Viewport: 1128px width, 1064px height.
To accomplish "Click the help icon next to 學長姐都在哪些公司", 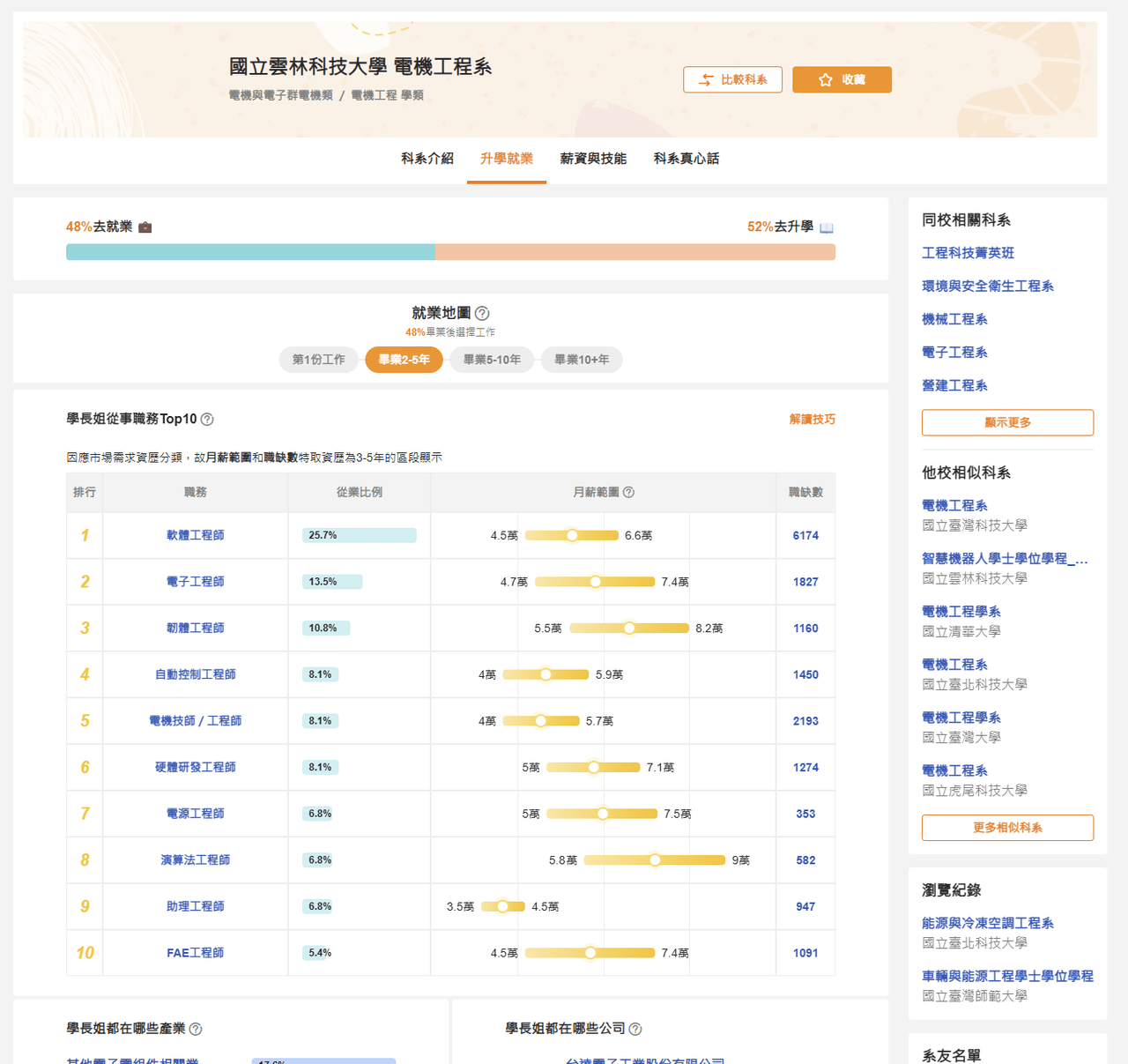I will pyautogui.click(x=635, y=1029).
